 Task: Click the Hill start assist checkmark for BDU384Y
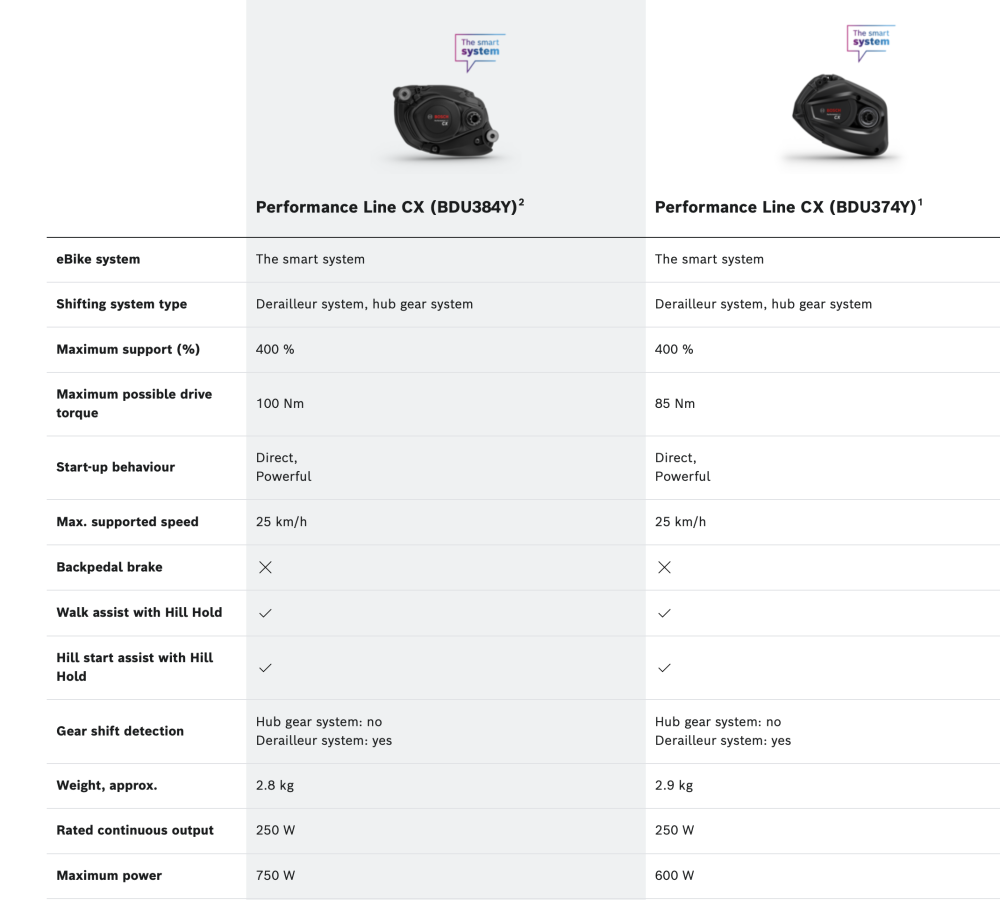[x=265, y=667]
